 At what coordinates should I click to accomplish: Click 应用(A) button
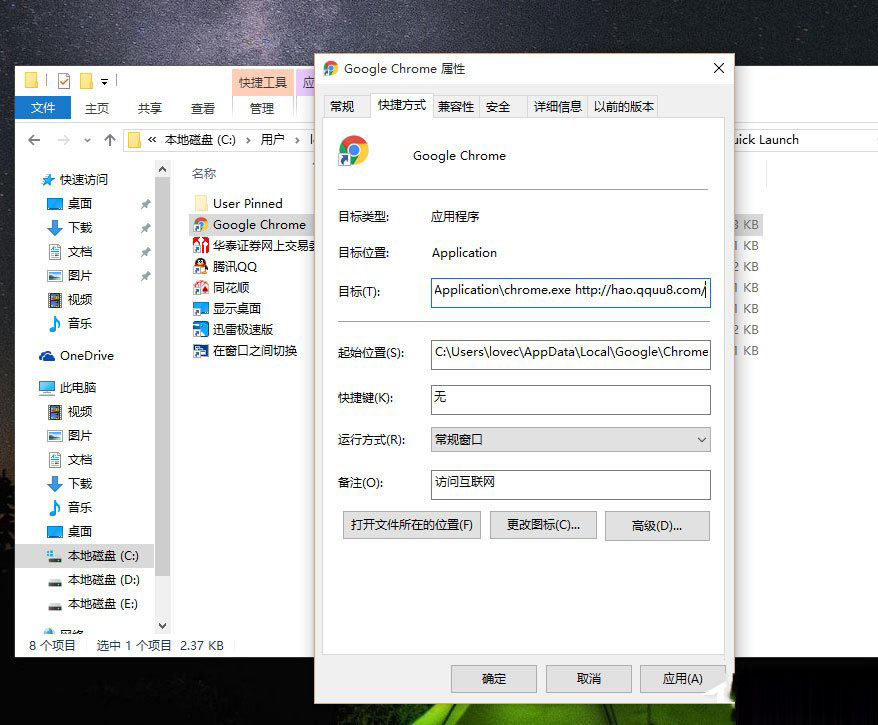pos(682,679)
